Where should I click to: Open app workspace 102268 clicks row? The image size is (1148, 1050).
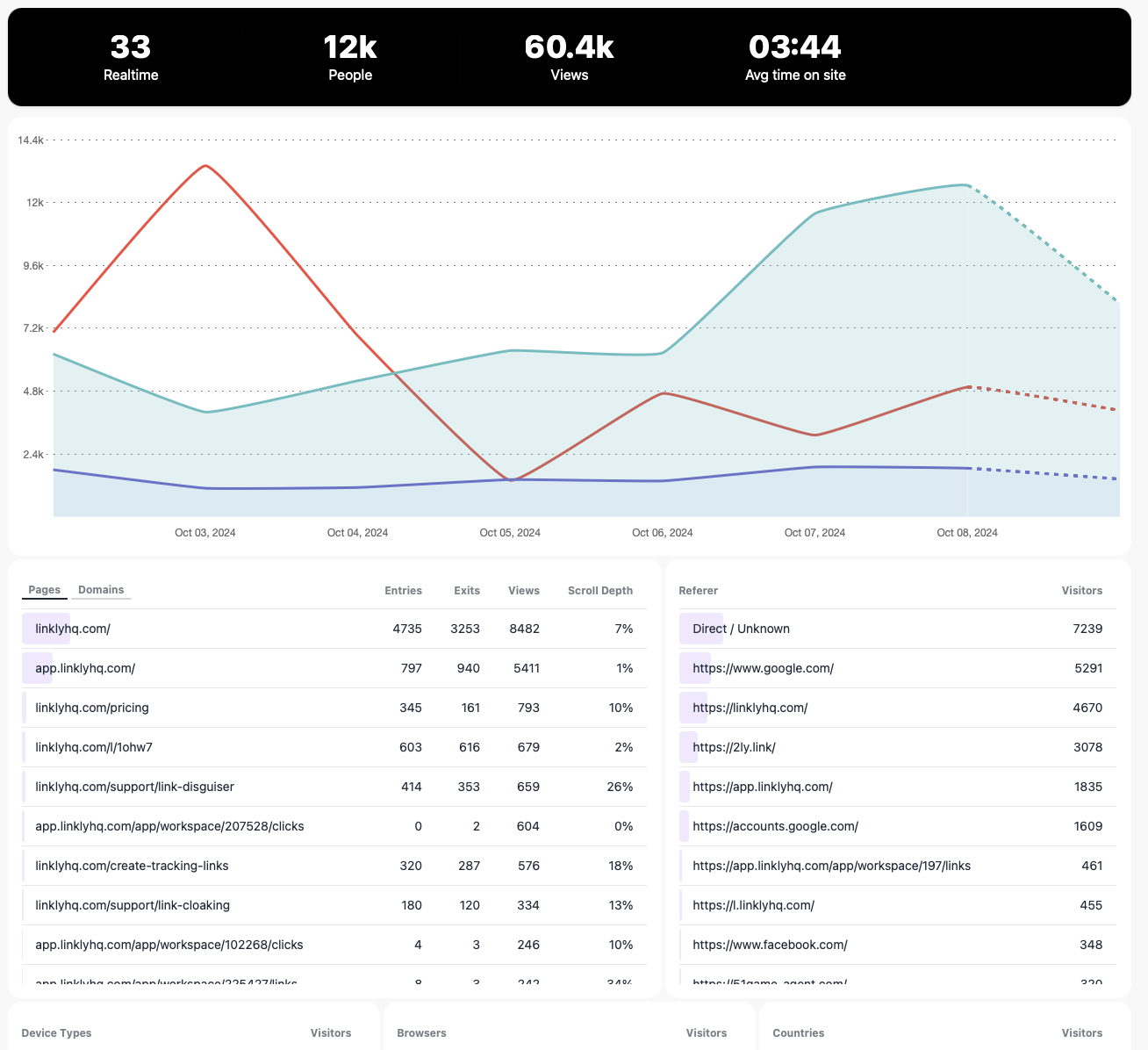(334, 945)
